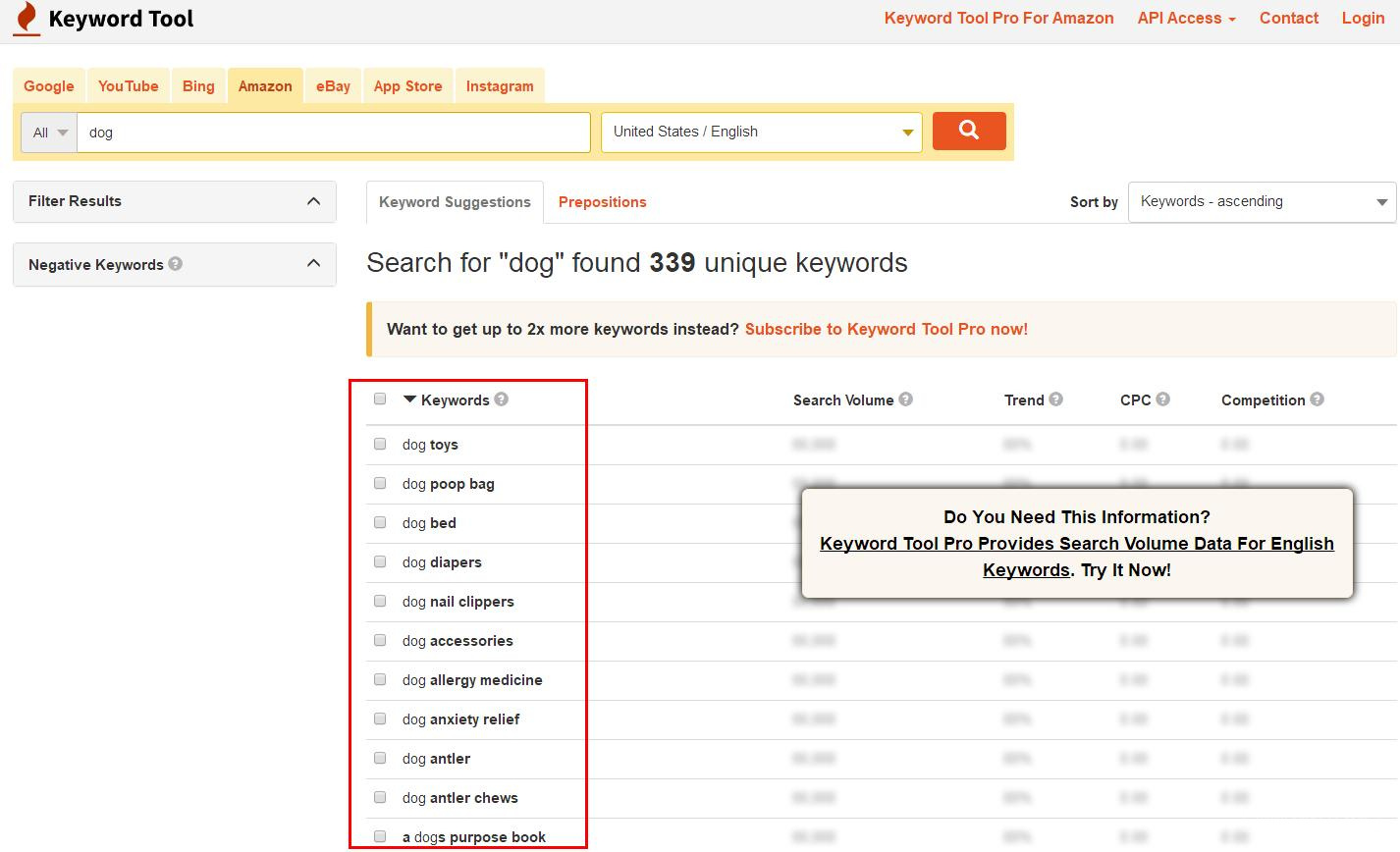Open the United States / English dropdown

(x=761, y=132)
